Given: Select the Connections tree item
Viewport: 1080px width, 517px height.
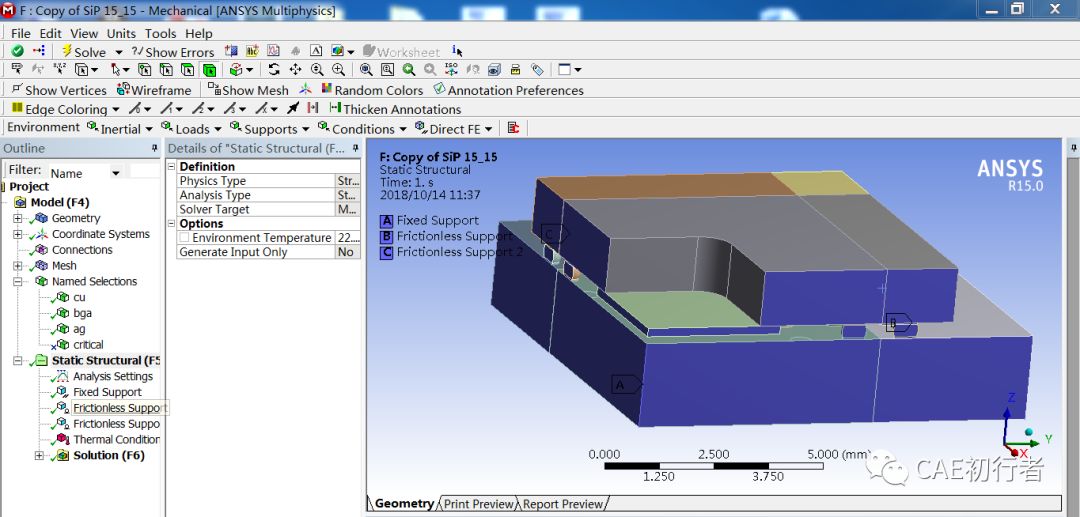Looking at the screenshot, I should tap(82, 250).
